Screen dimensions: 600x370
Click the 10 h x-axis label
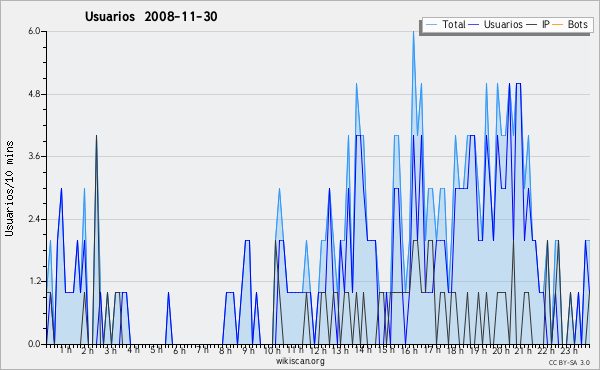coord(272,350)
